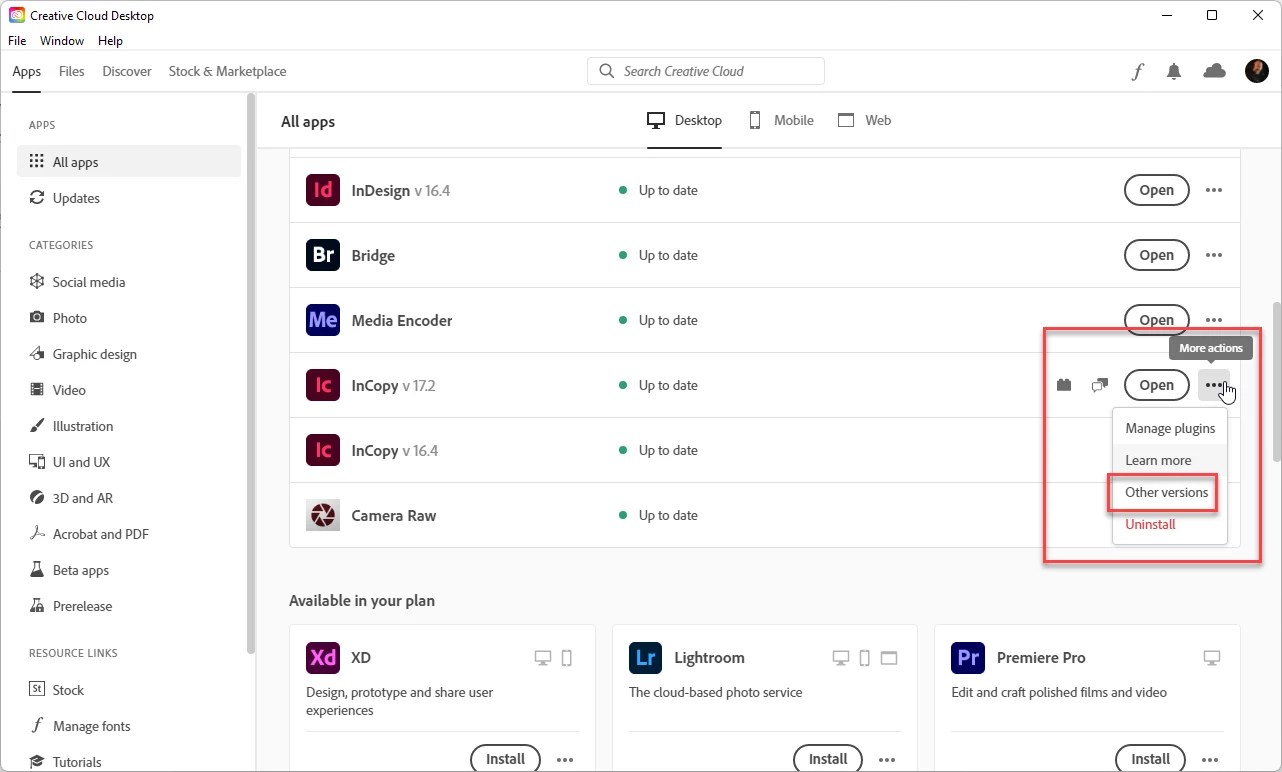
Task: Open the Manage fonts link
Action: [129, 726]
